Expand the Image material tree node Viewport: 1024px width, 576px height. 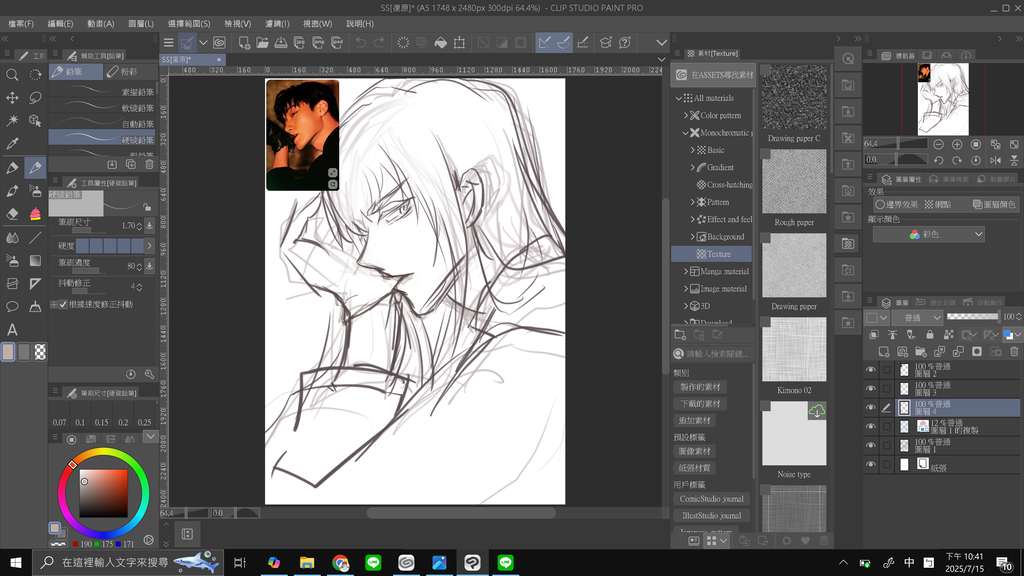686,289
